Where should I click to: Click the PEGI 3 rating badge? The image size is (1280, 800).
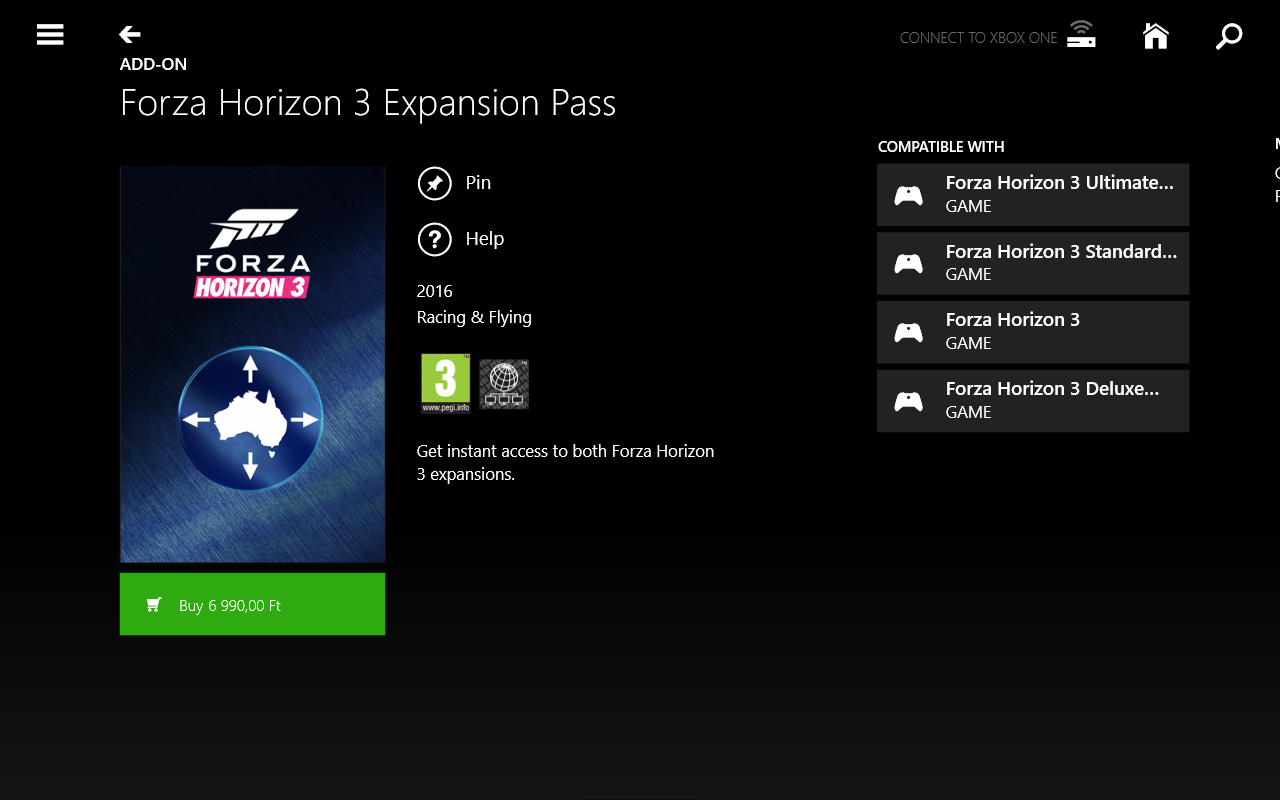click(445, 383)
